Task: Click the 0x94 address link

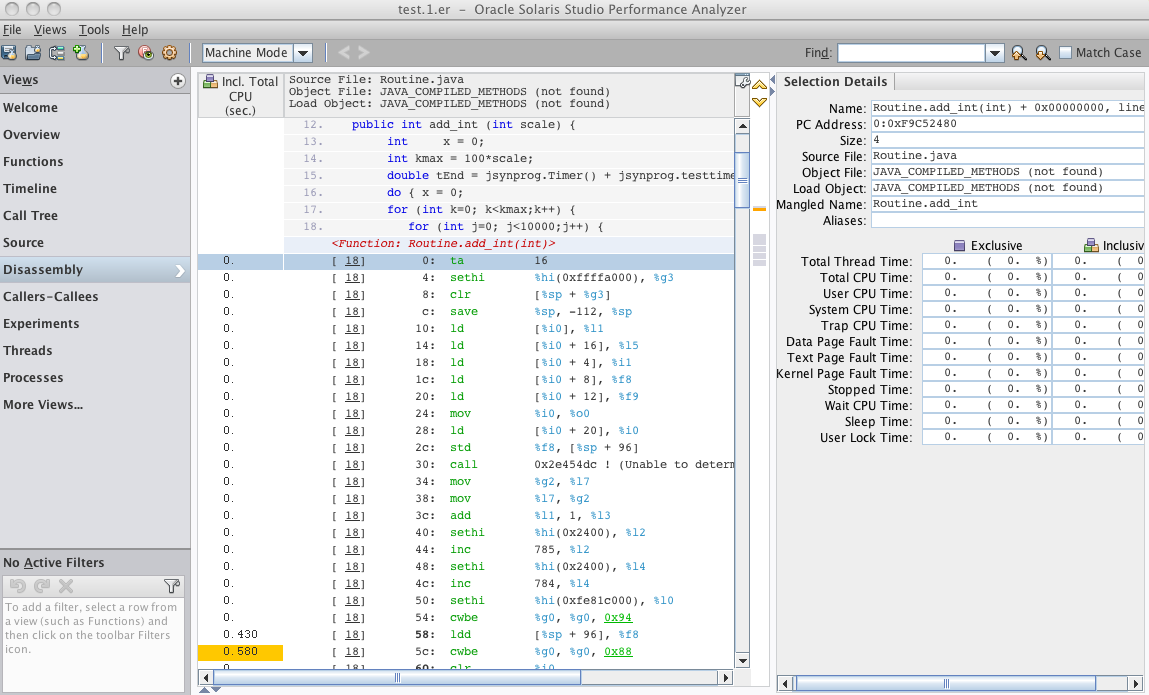Action: (618, 617)
